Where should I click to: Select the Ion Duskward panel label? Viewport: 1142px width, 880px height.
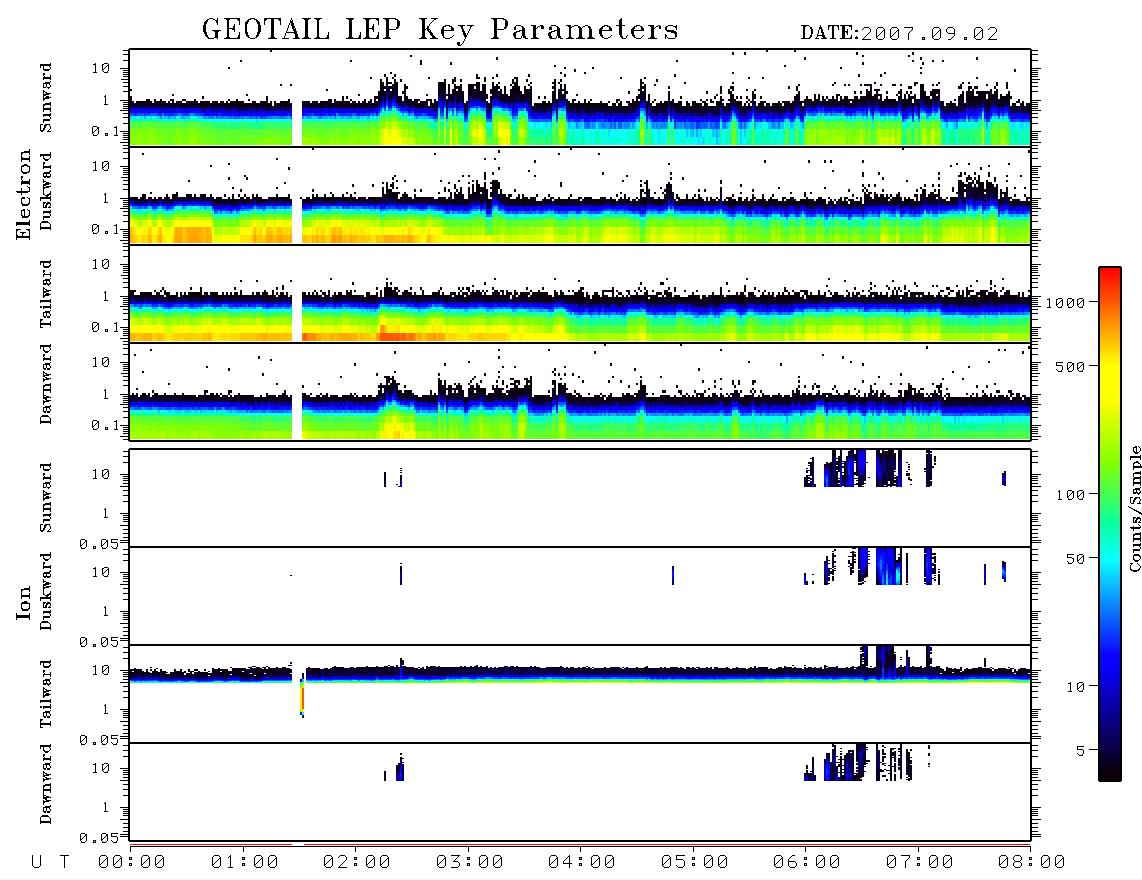[46, 591]
